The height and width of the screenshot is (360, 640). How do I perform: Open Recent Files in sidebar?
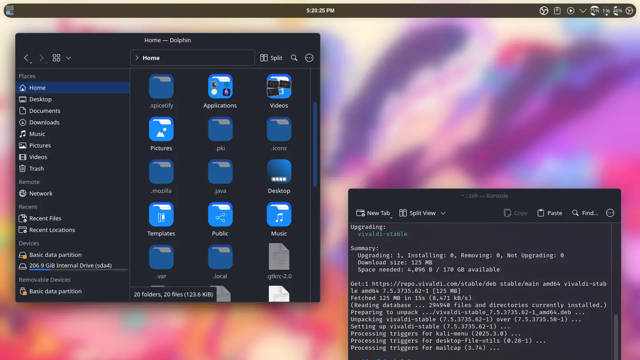click(x=73, y=218)
